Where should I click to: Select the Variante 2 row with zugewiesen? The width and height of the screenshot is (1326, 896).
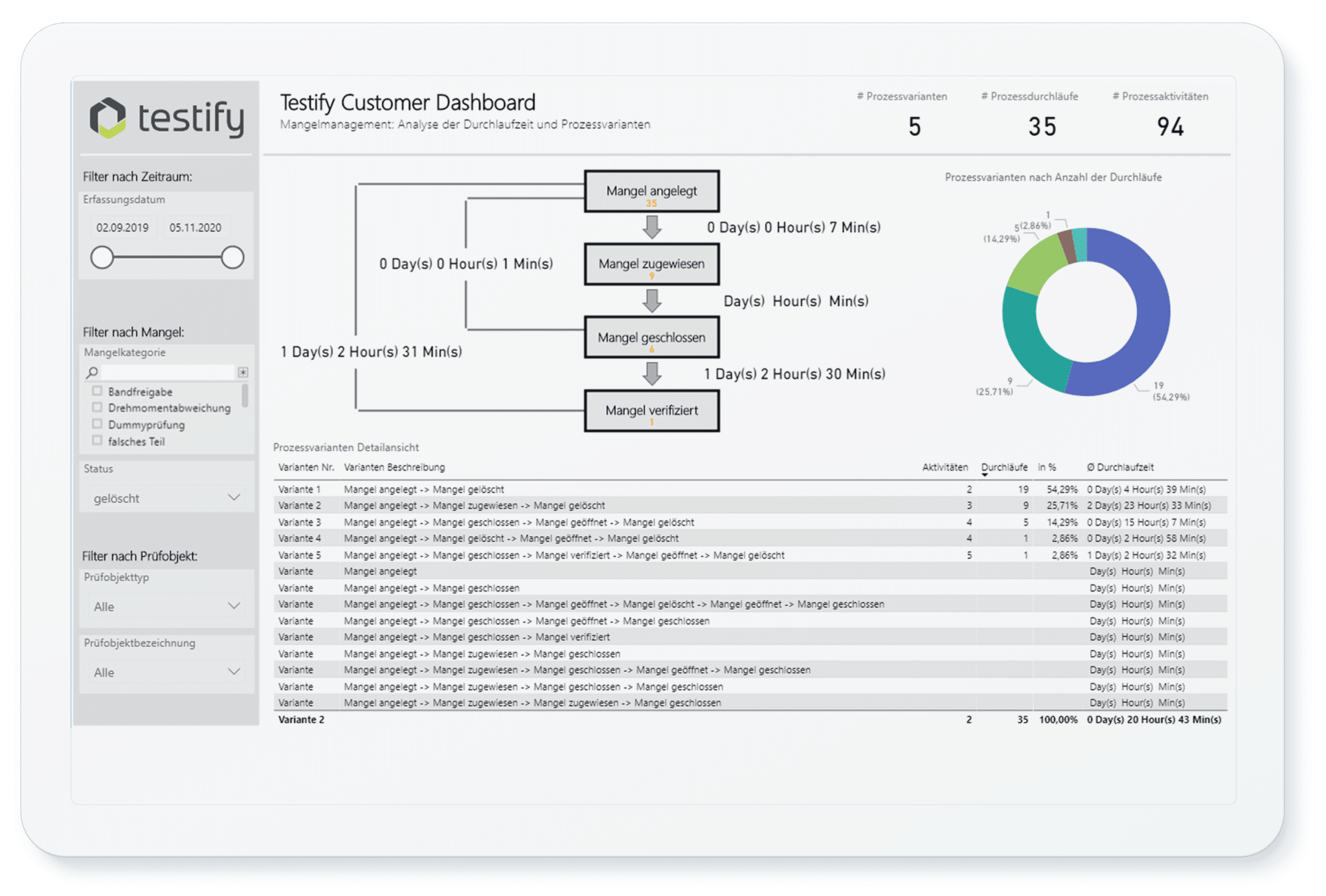tap(750, 506)
